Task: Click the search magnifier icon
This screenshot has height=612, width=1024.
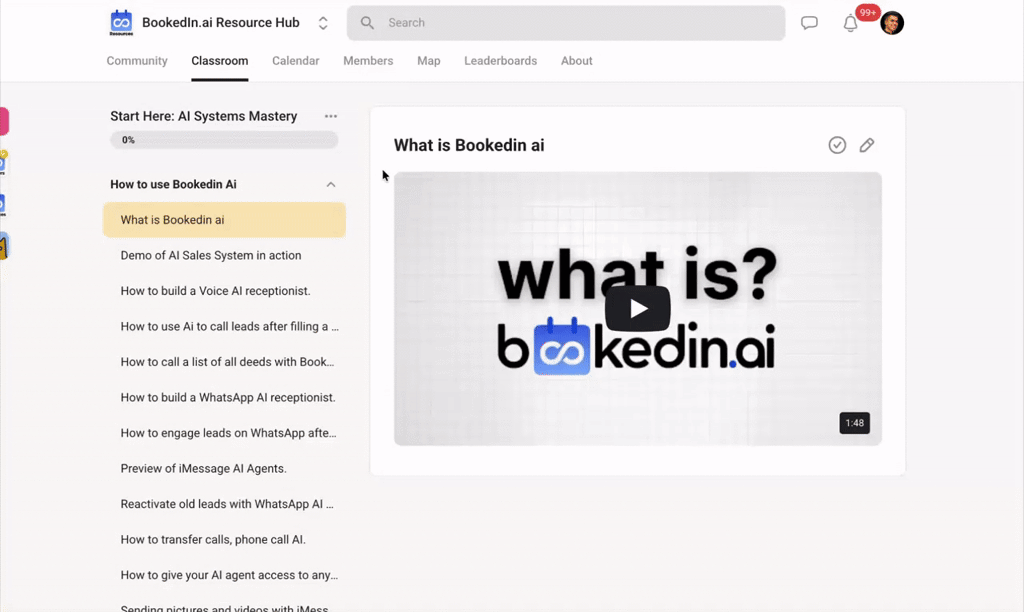Action: pos(366,22)
